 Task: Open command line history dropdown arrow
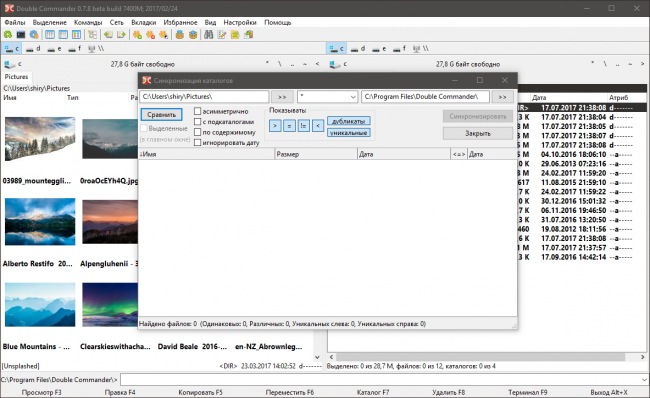(644, 379)
